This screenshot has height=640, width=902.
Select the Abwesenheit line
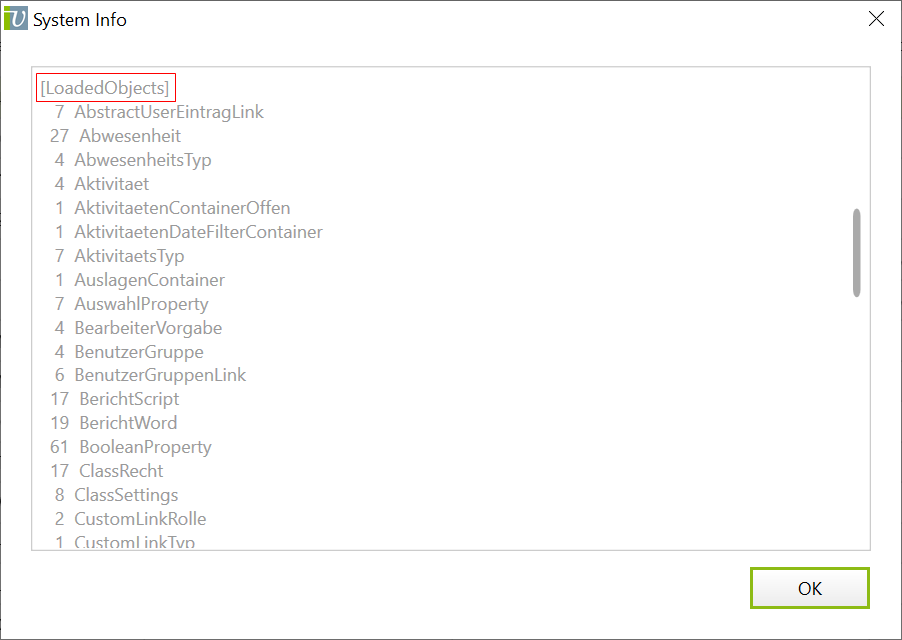tap(130, 136)
